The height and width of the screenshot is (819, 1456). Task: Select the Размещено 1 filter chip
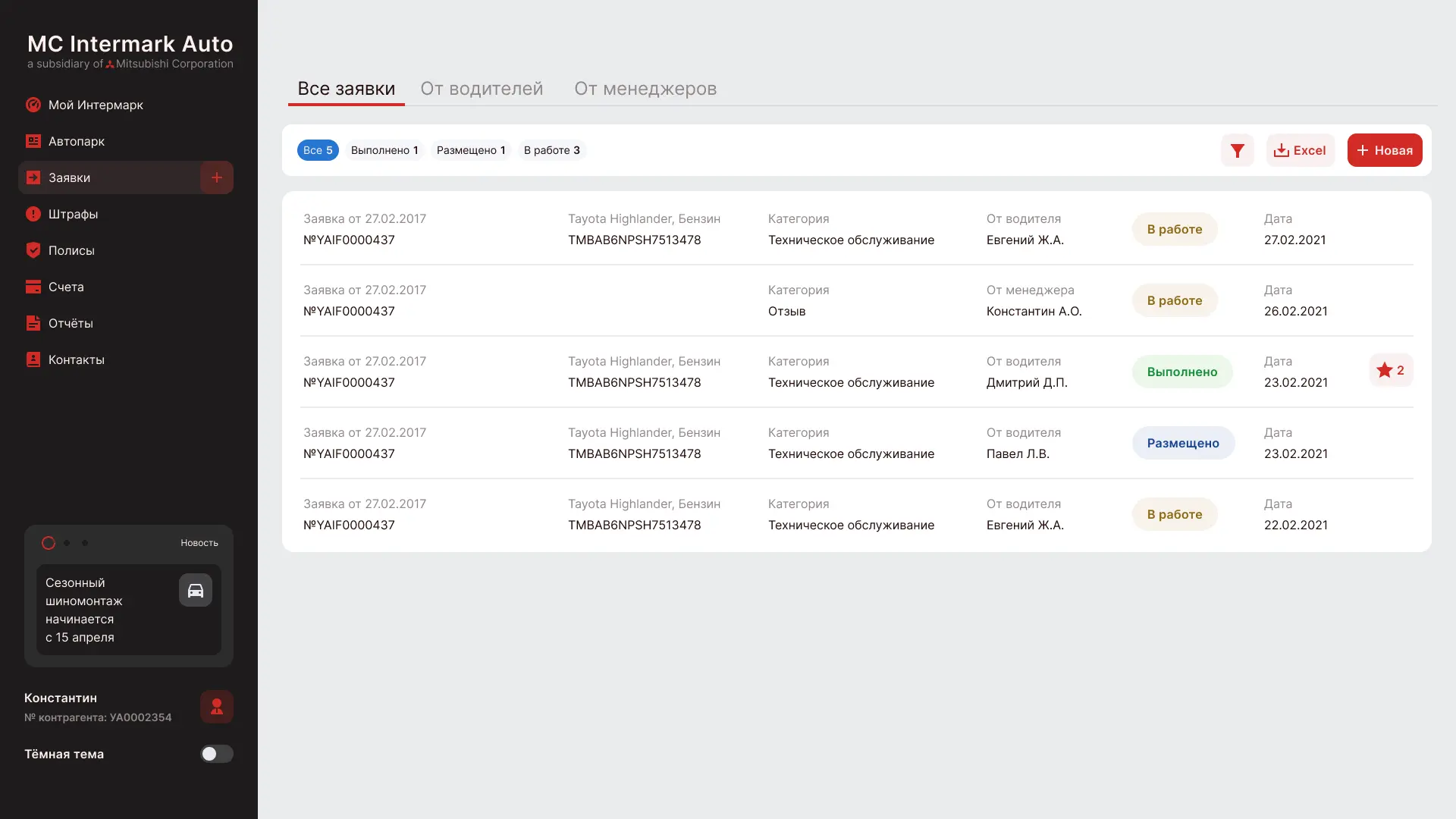click(x=471, y=150)
